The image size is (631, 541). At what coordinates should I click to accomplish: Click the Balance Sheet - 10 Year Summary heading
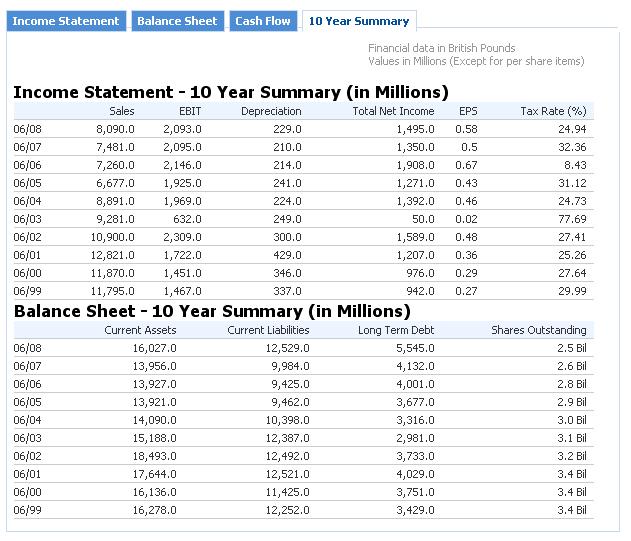click(x=212, y=311)
